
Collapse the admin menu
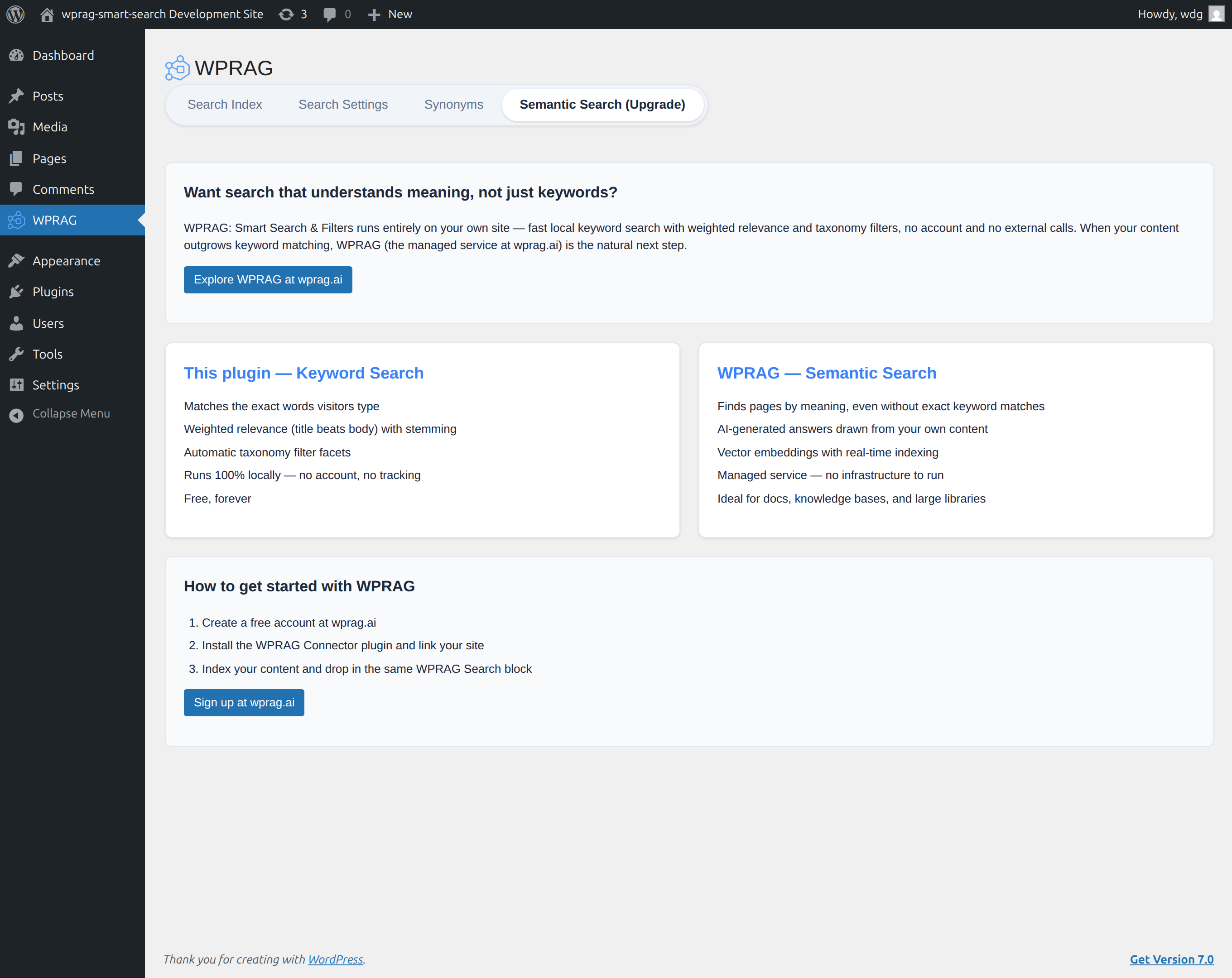click(x=72, y=414)
